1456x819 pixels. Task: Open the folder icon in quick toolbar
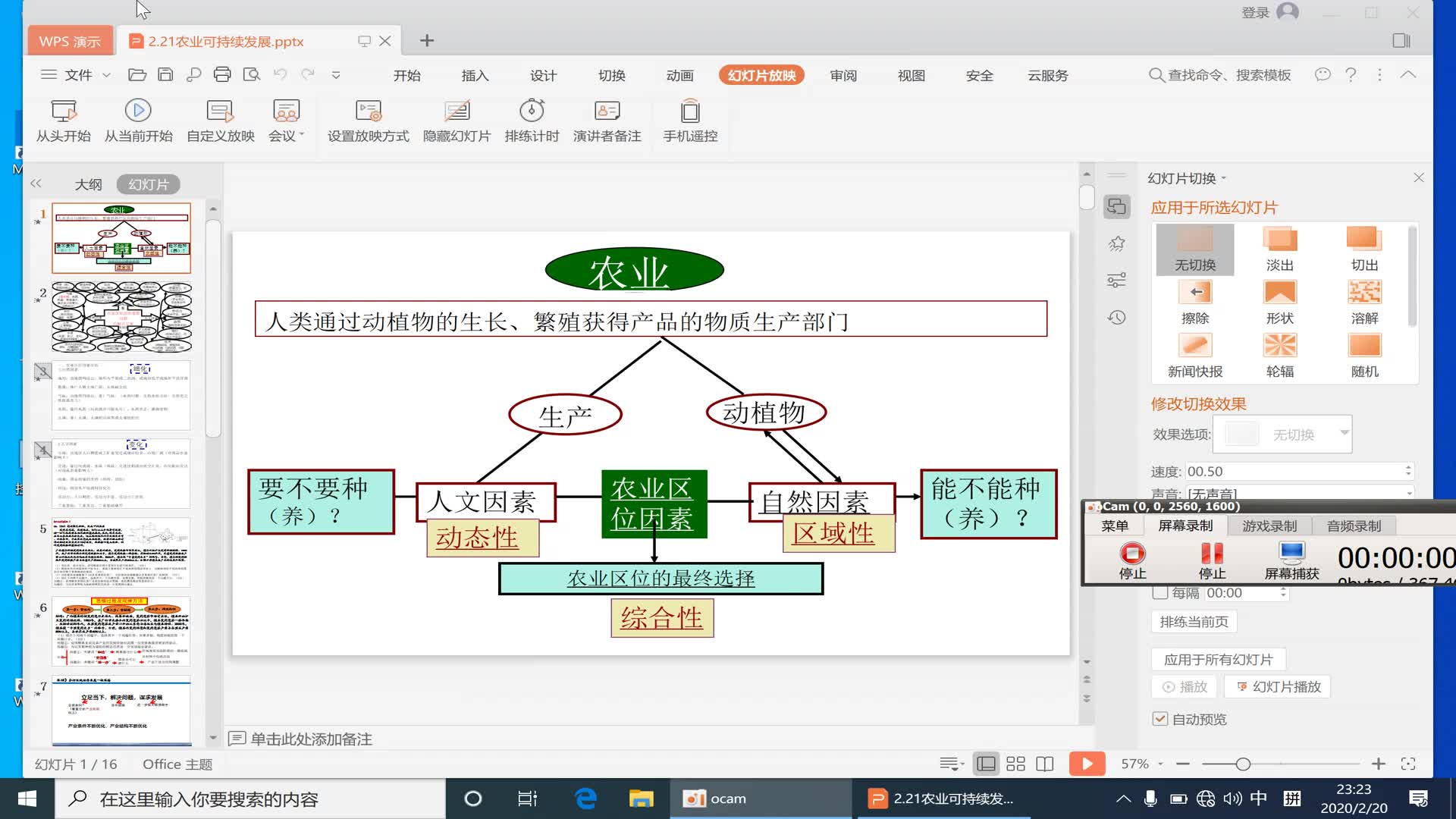[x=137, y=75]
